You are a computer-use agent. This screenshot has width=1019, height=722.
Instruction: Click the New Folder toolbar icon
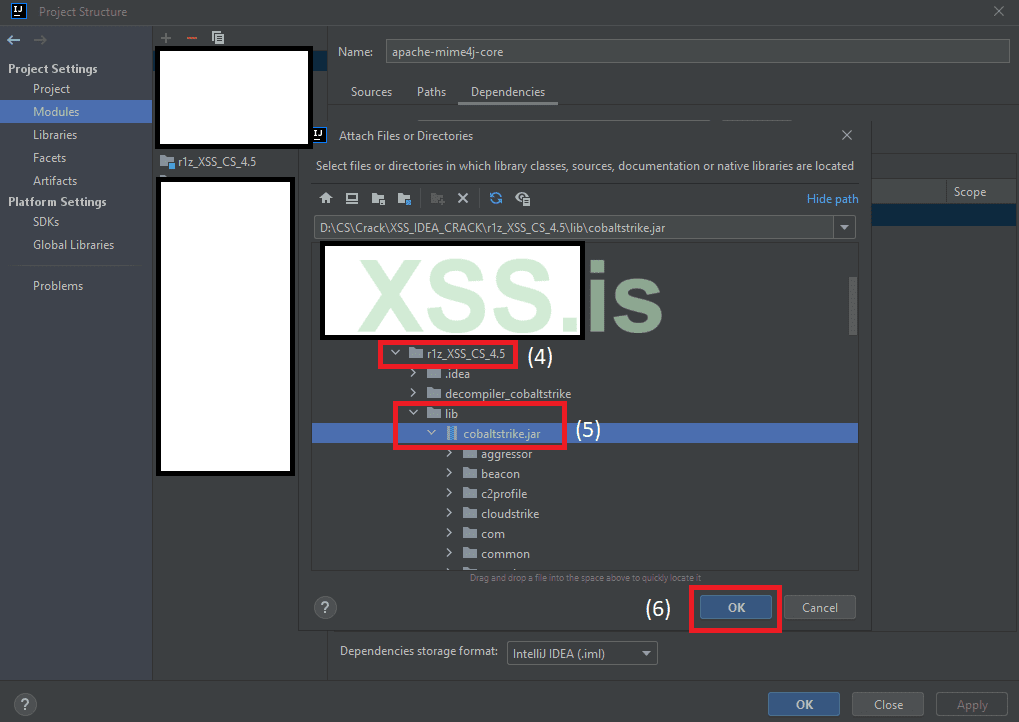click(437, 198)
